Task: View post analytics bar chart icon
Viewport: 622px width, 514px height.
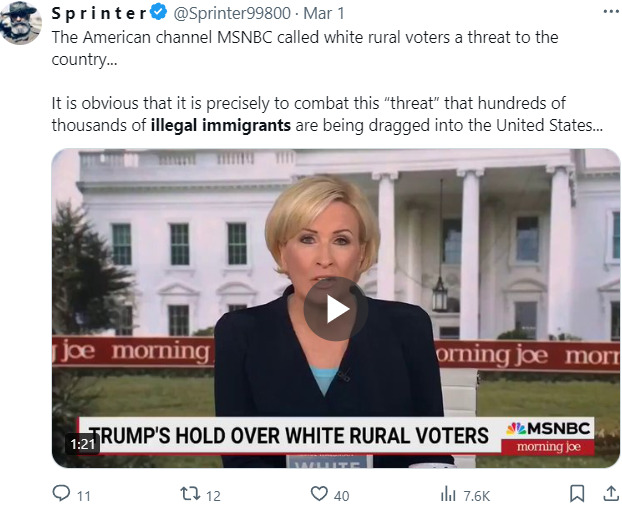Action: coord(448,494)
